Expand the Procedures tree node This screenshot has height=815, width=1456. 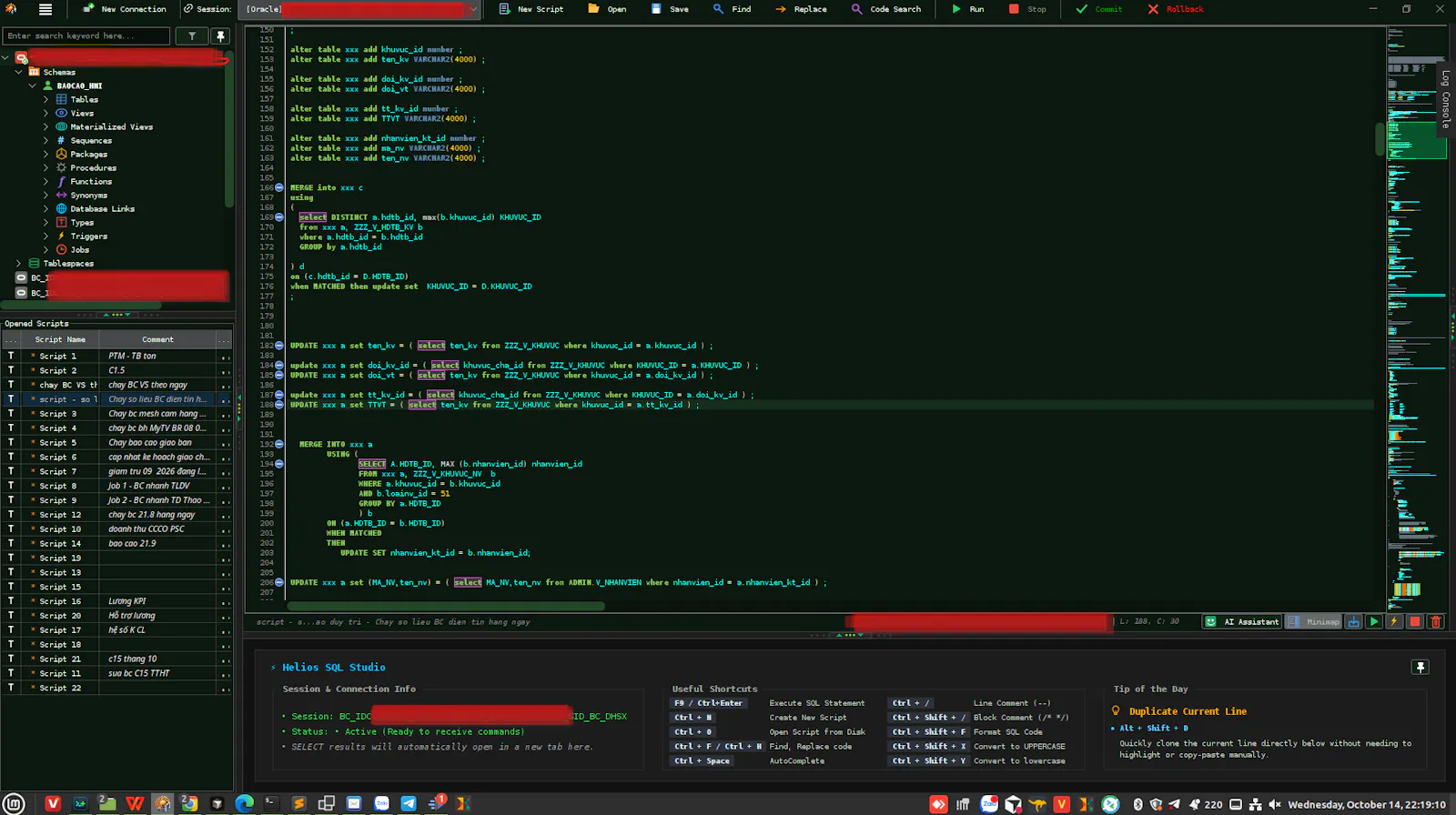46,167
